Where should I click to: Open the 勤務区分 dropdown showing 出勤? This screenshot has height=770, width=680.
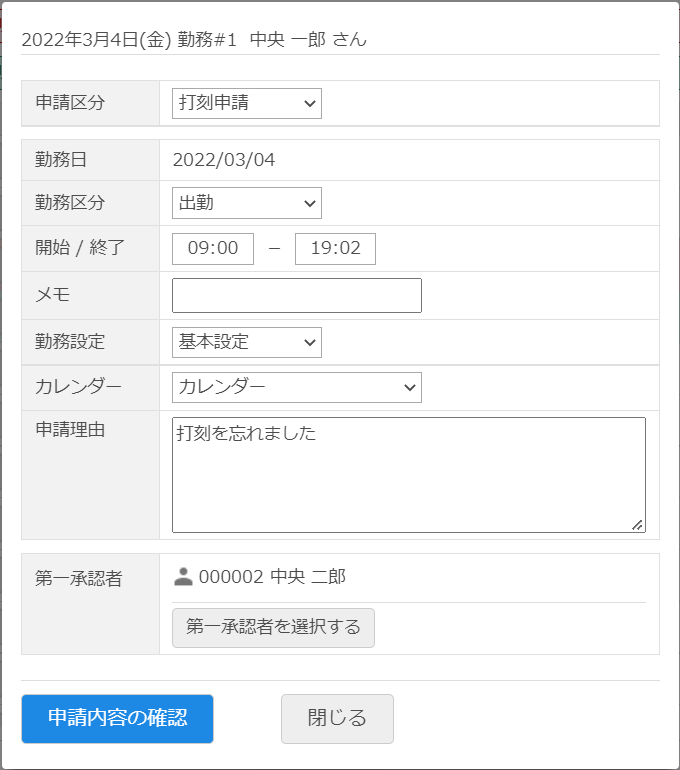click(246, 203)
